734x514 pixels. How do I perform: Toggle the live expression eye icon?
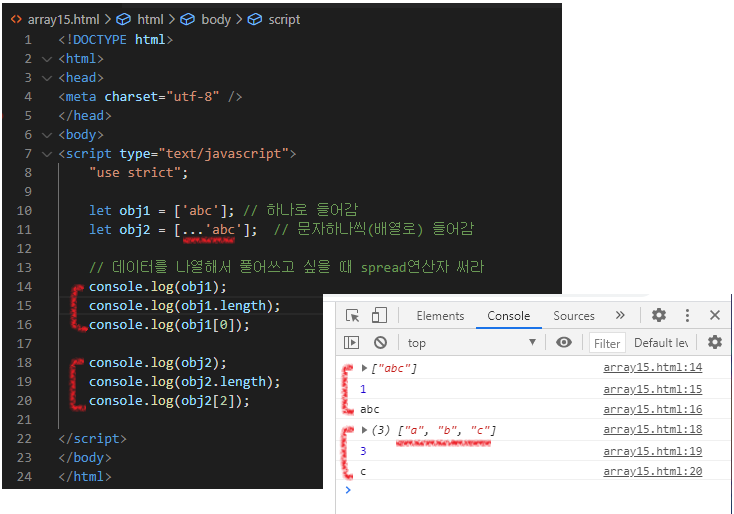(x=564, y=342)
